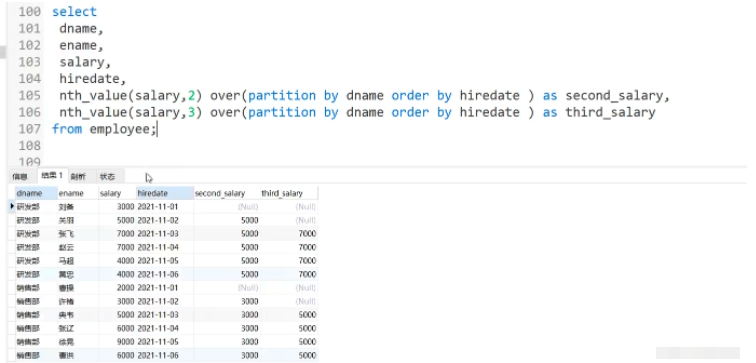Click ename on editor line 102
Viewport: 756px width, 363px height.
[78, 45]
